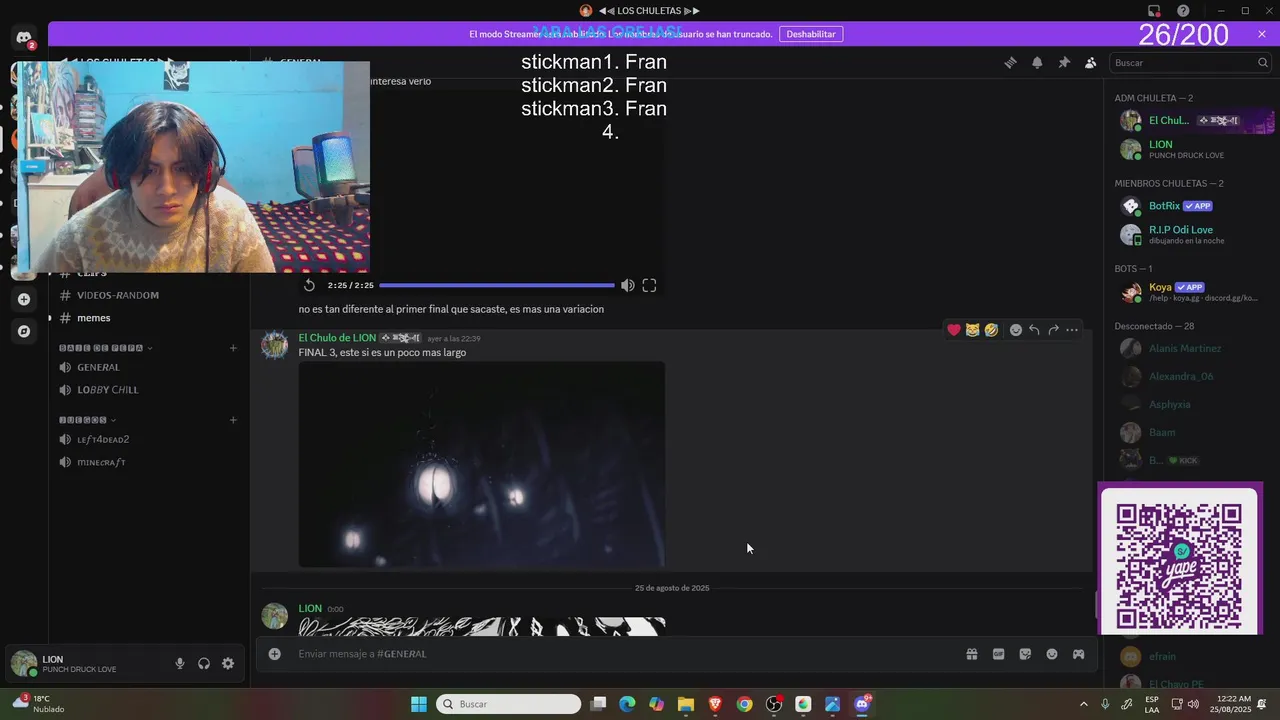Open Koya bot member profile

click(1194, 292)
